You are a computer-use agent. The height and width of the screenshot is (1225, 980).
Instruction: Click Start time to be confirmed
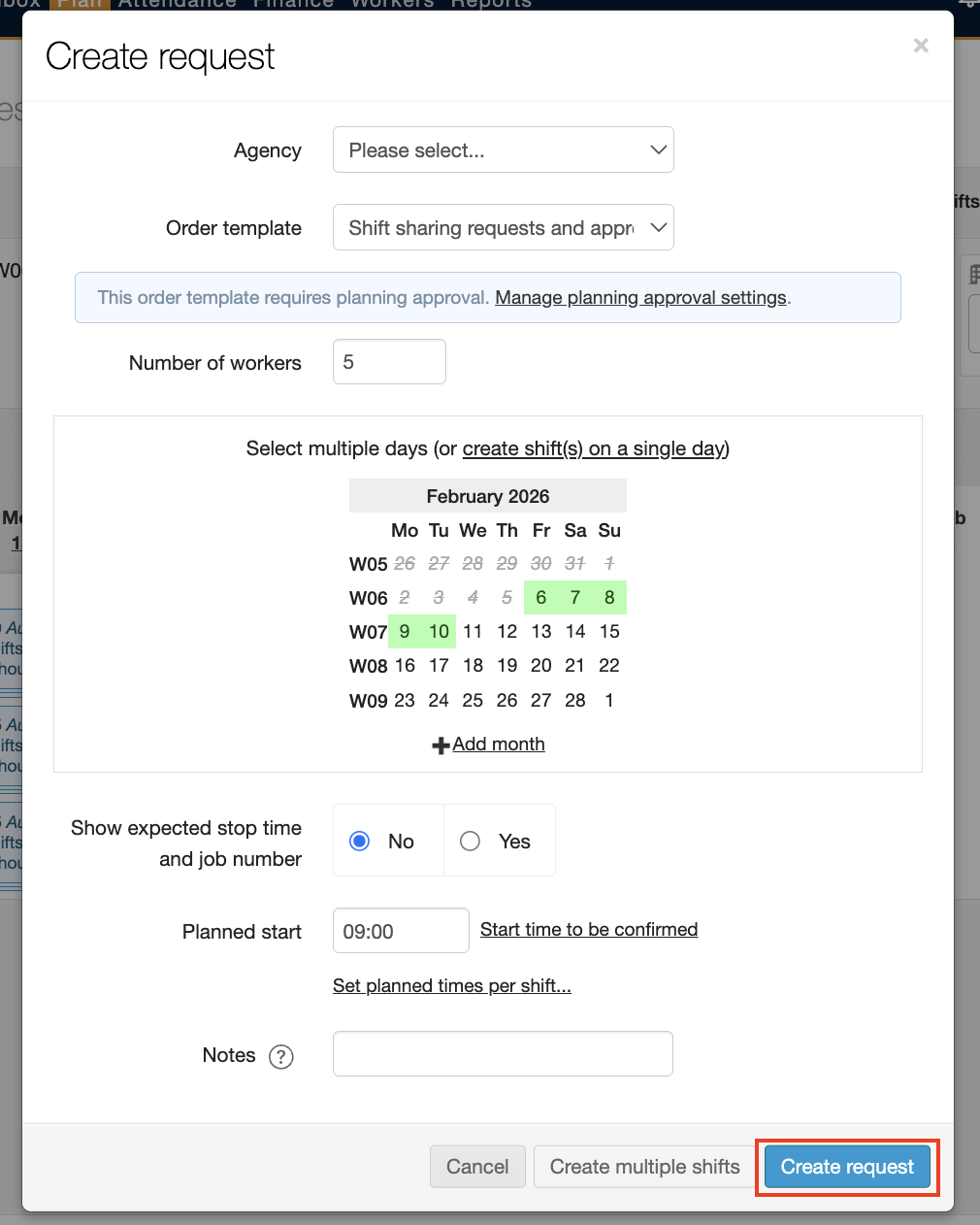[588, 929]
